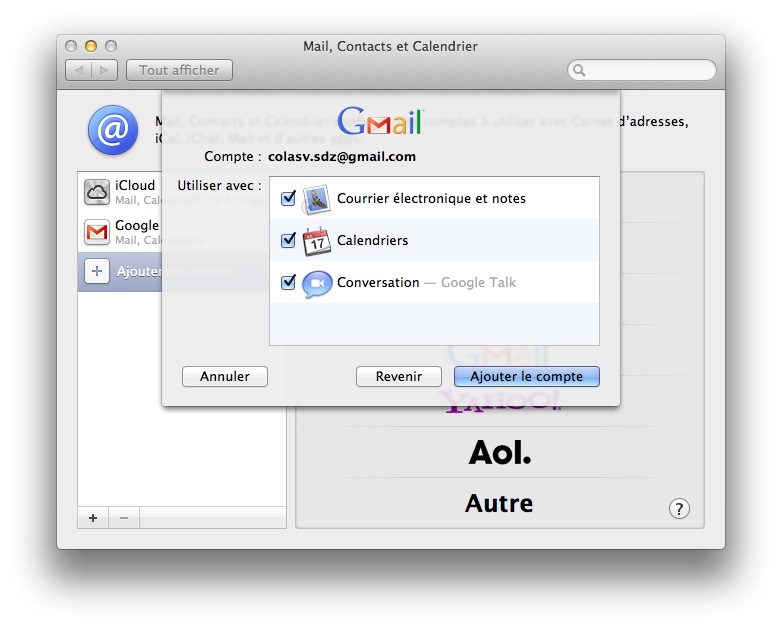Uncheck the Courrier électronique et notes checkbox
Viewport: 782px width, 628px height.
click(288, 198)
